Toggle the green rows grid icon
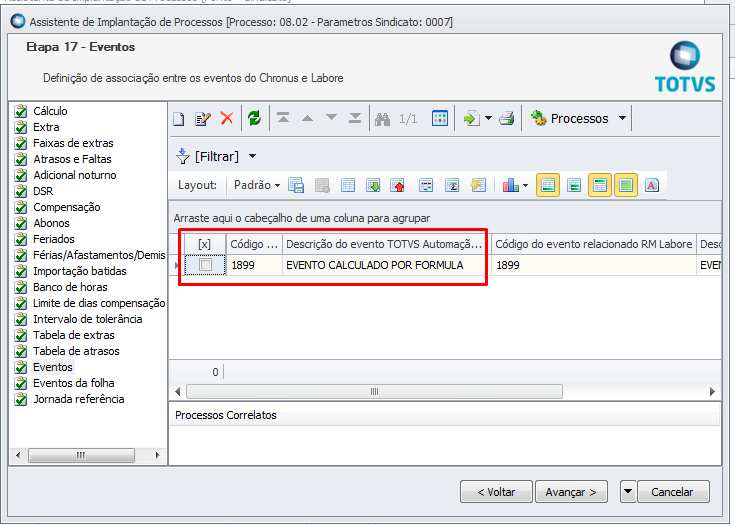The height and width of the screenshot is (525, 735). point(574,186)
